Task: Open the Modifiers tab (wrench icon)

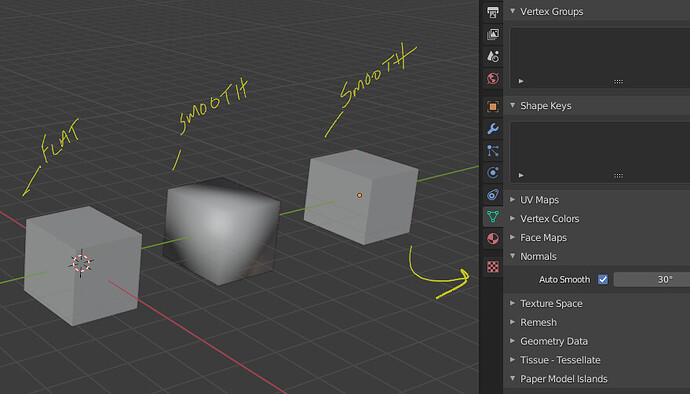Action: (493, 129)
